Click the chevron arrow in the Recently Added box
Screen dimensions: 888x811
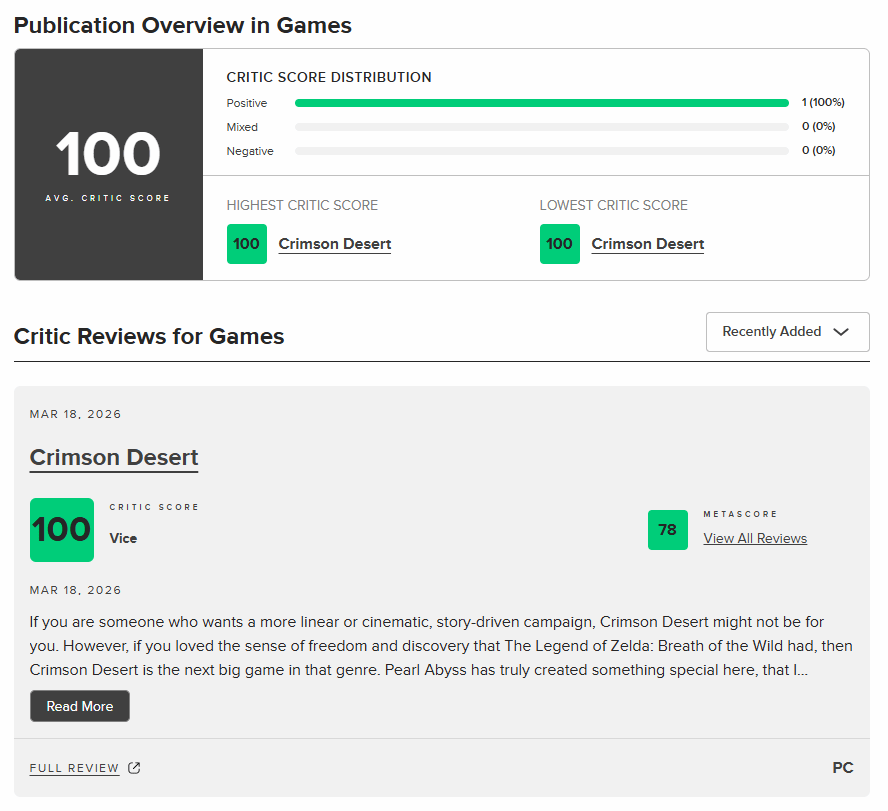point(841,332)
